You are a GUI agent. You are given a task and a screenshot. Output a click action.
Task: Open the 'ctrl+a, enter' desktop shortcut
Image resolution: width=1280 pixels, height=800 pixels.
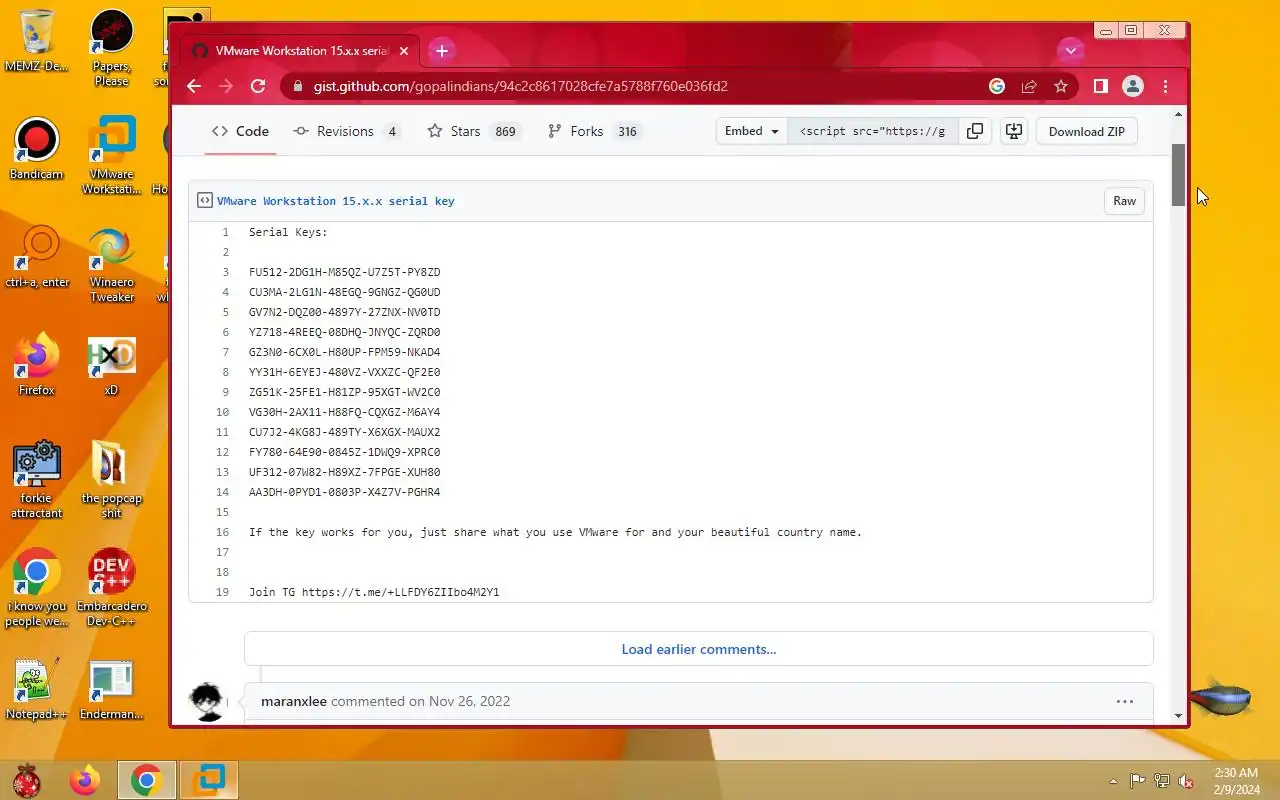click(x=37, y=257)
